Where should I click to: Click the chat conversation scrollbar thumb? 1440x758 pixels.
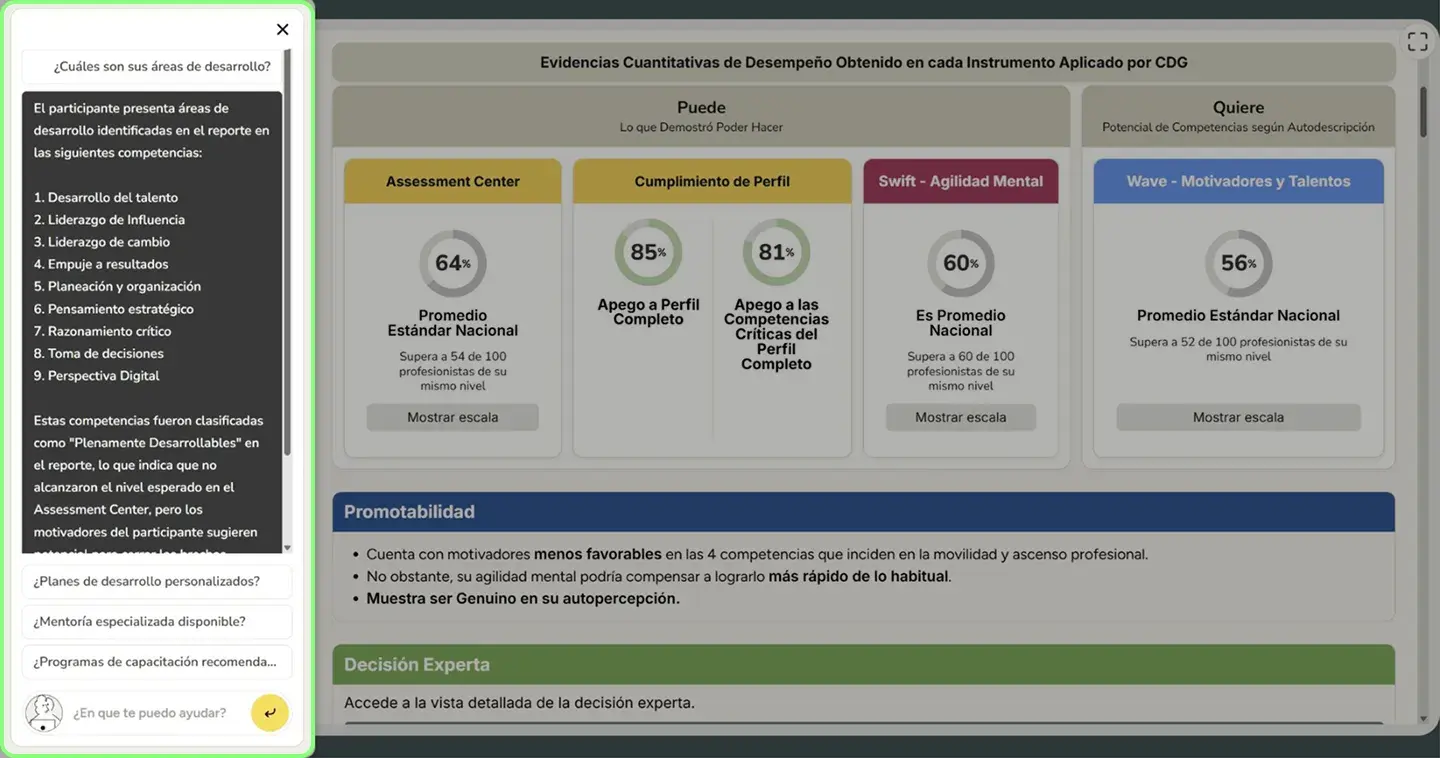pyautogui.click(x=287, y=252)
